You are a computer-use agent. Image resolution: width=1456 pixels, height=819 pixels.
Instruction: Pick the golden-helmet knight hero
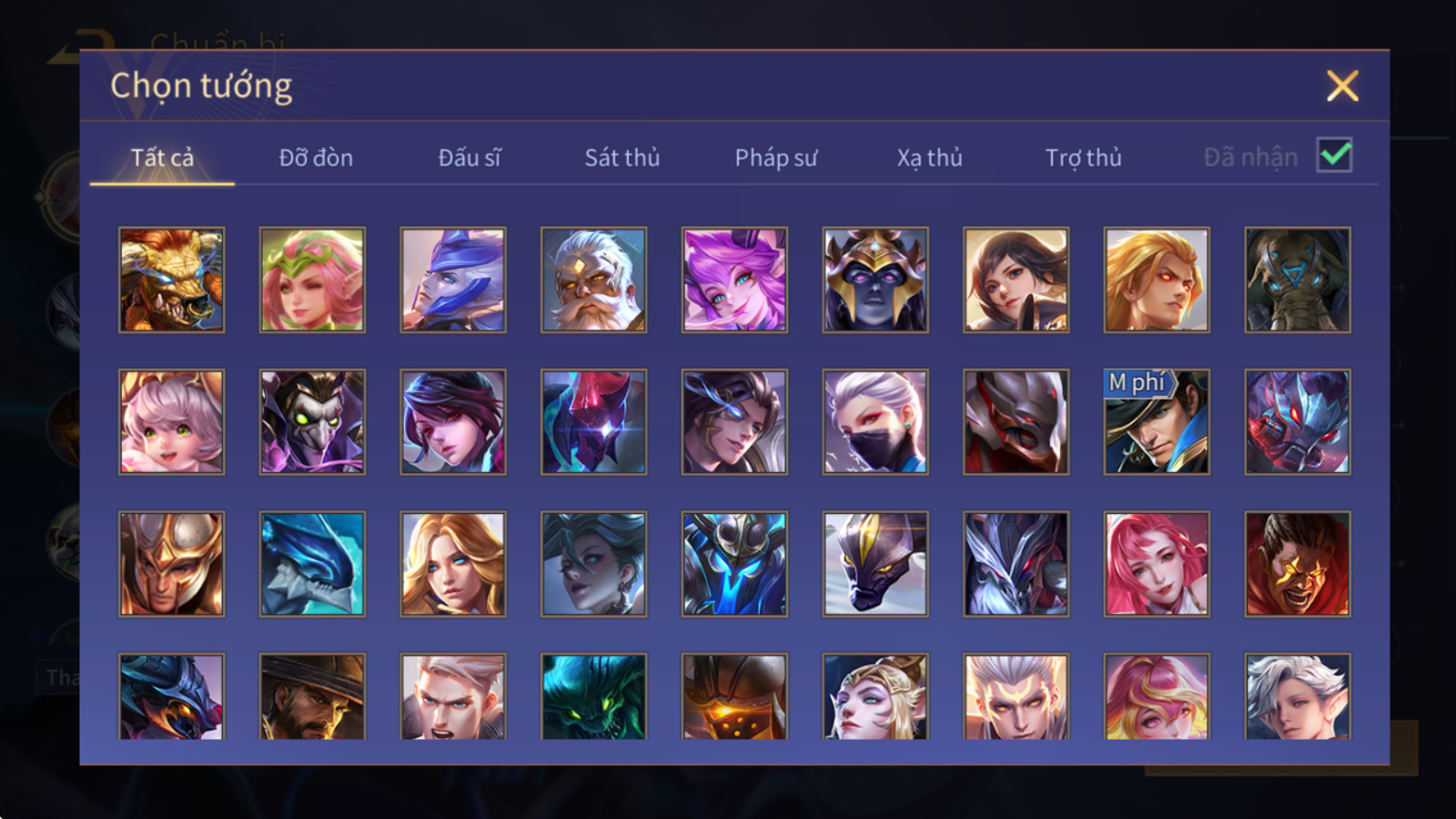click(171, 563)
